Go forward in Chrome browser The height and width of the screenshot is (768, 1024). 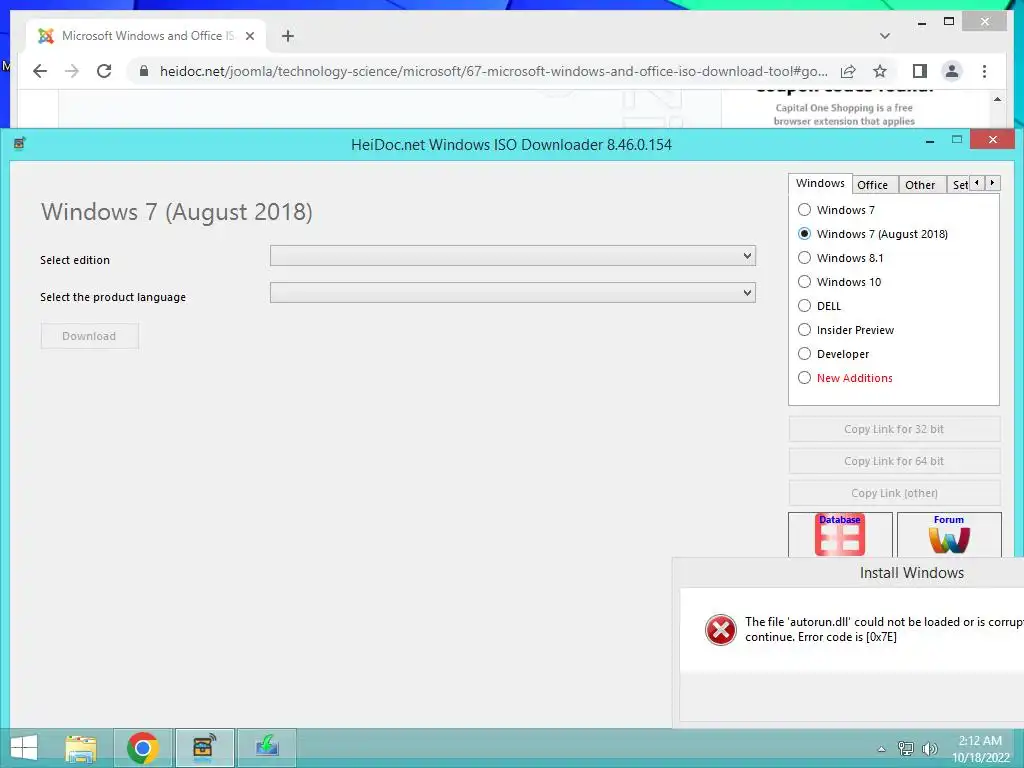[72, 71]
